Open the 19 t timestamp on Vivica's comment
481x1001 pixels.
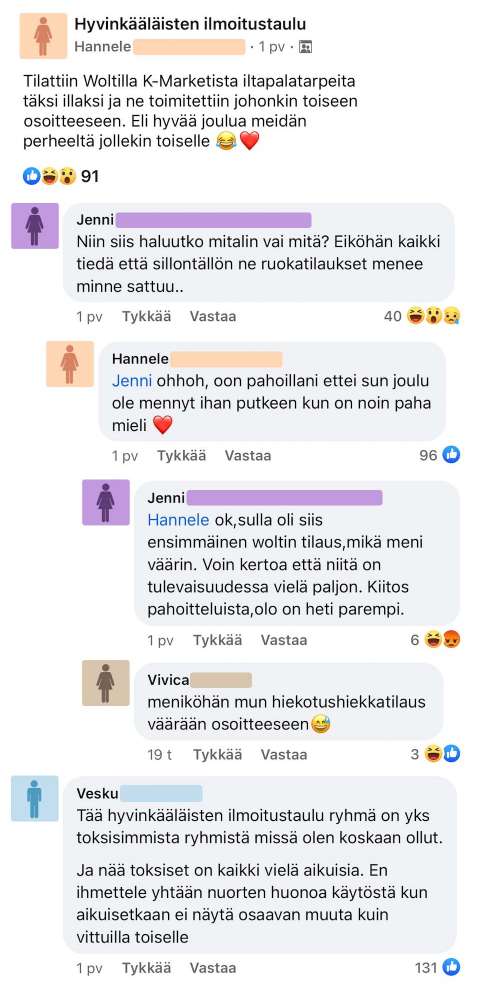click(x=160, y=754)
